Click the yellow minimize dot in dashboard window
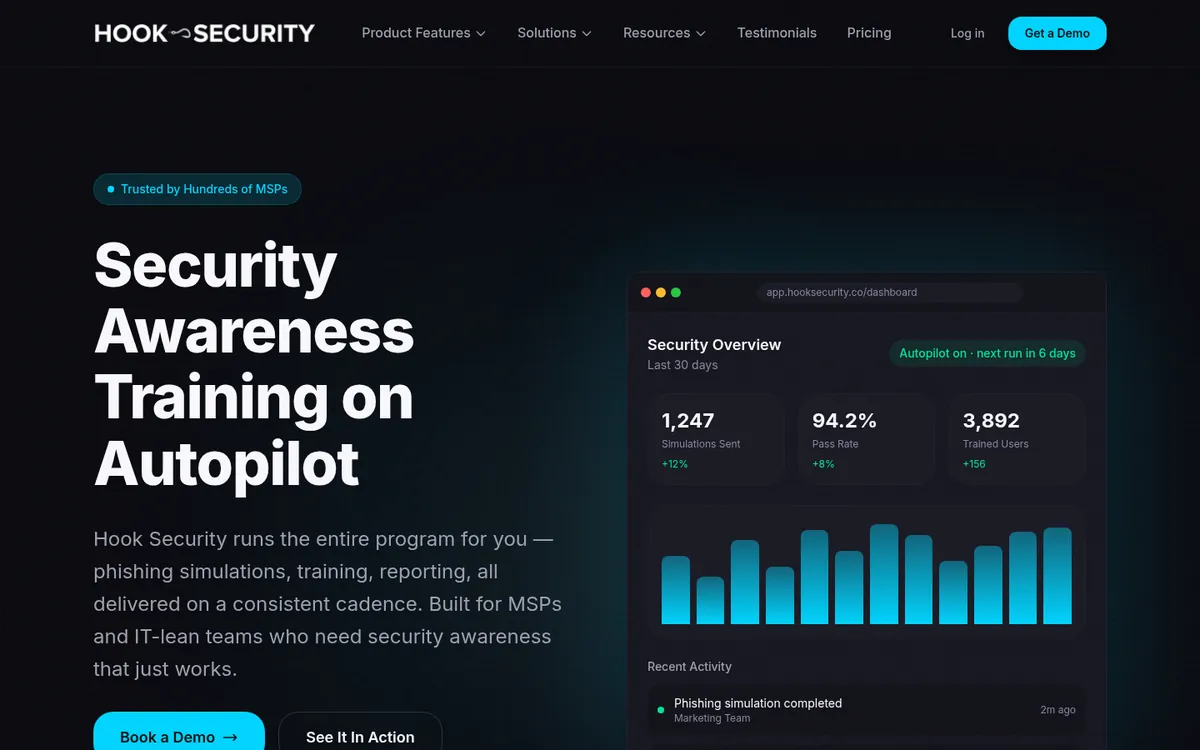The width and height of the screenshot is (1200, 750). pos(661,293)
